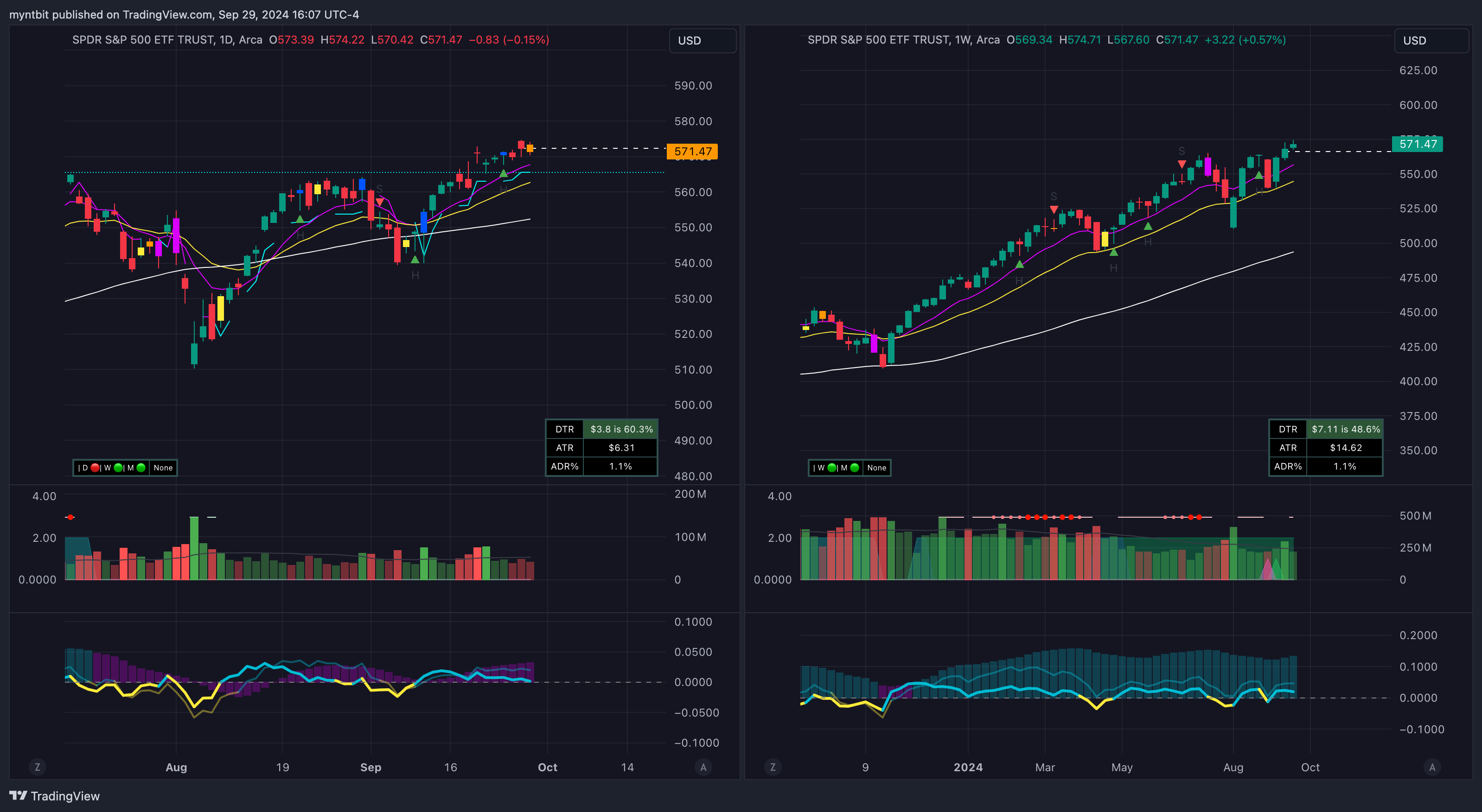Click the None label in the weekly legend box
Screen dimensions: 1482x812
(x=876, y=468)
